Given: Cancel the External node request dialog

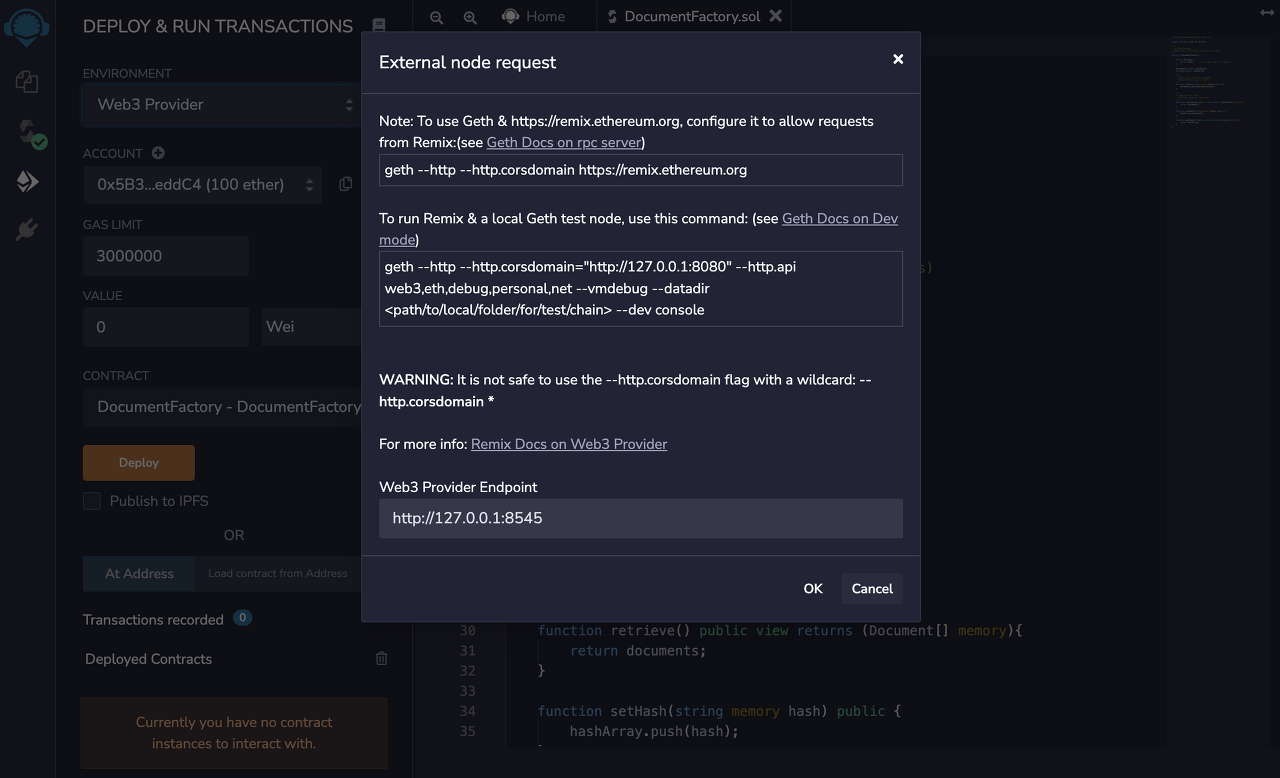Looking at the screenshot, I should point(871,589).
